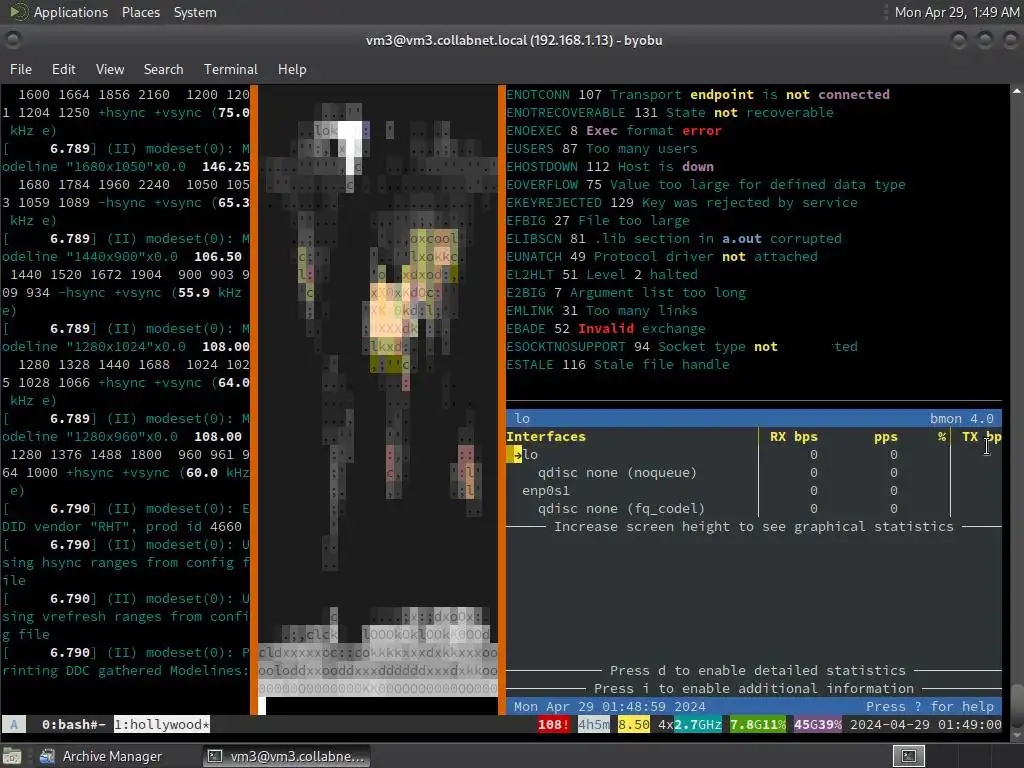This screenshot has height=768, width=1024.
Task: Click 'Press ? for help' in bmon
Action: 929,707
